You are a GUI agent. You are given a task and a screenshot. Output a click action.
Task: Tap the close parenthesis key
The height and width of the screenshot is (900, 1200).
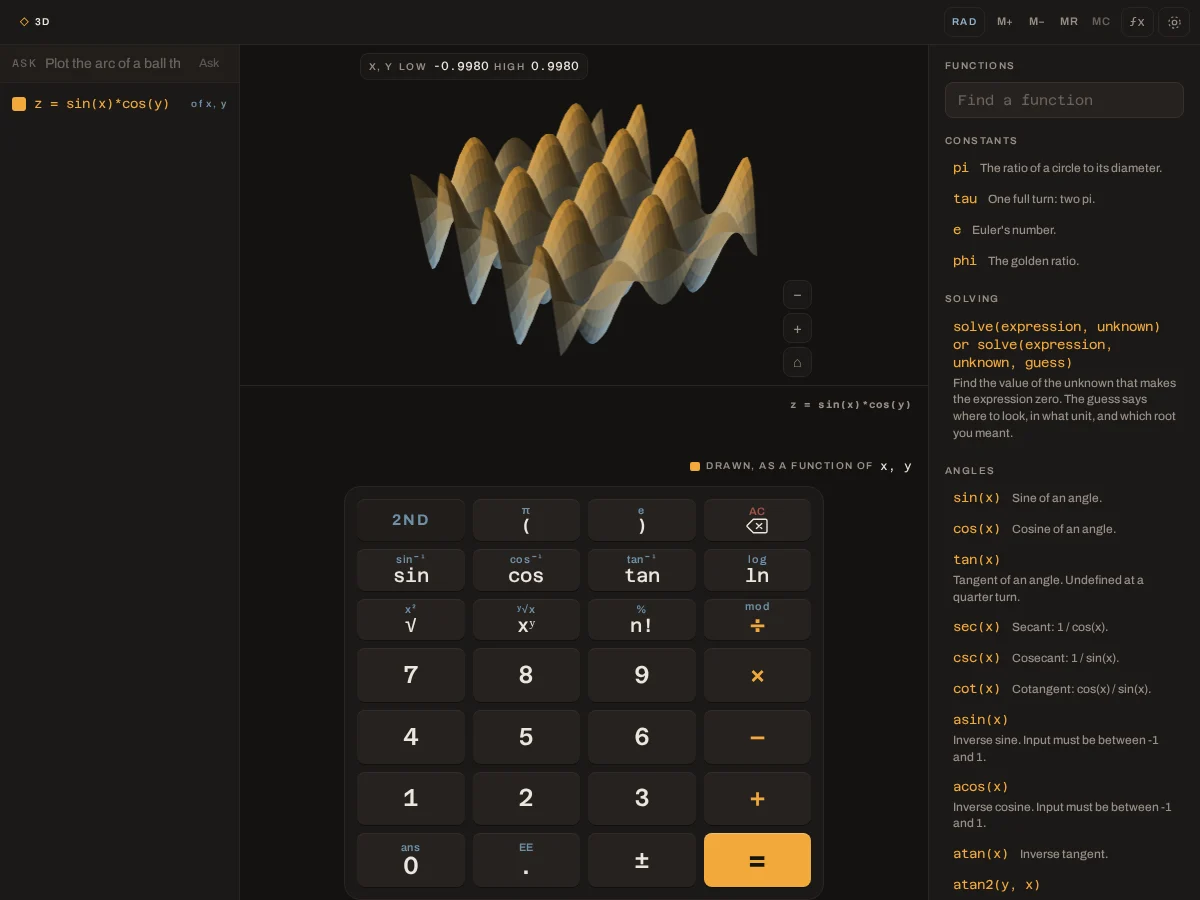pyautogui.click(x=642, y=520)
